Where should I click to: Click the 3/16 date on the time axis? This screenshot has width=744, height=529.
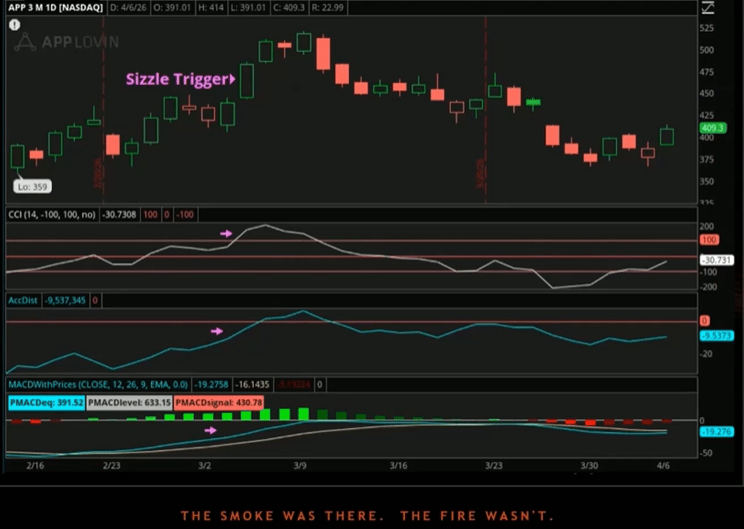click(398, 465)
